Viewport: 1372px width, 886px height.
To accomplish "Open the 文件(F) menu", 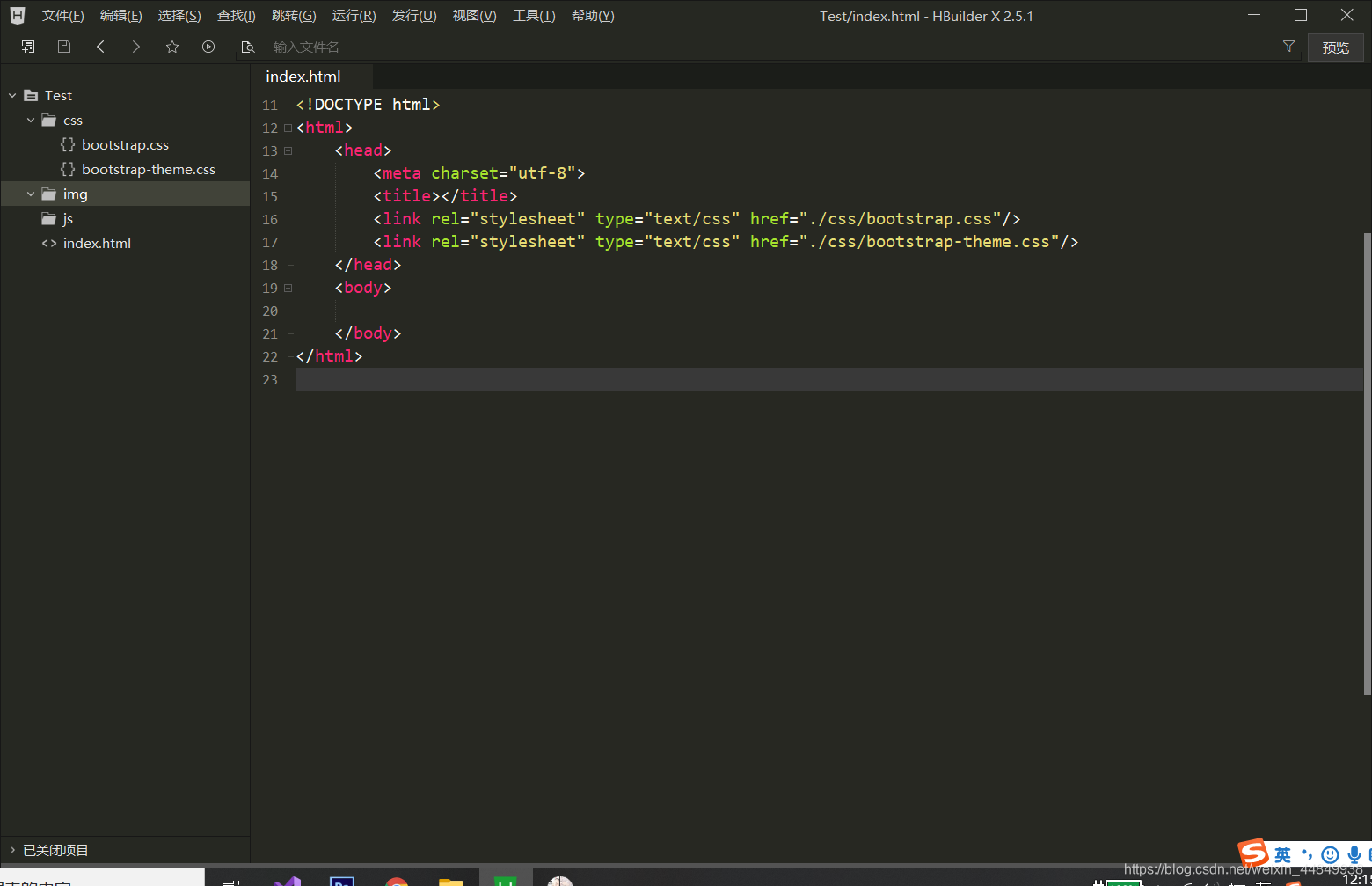I will pos(63,16).
